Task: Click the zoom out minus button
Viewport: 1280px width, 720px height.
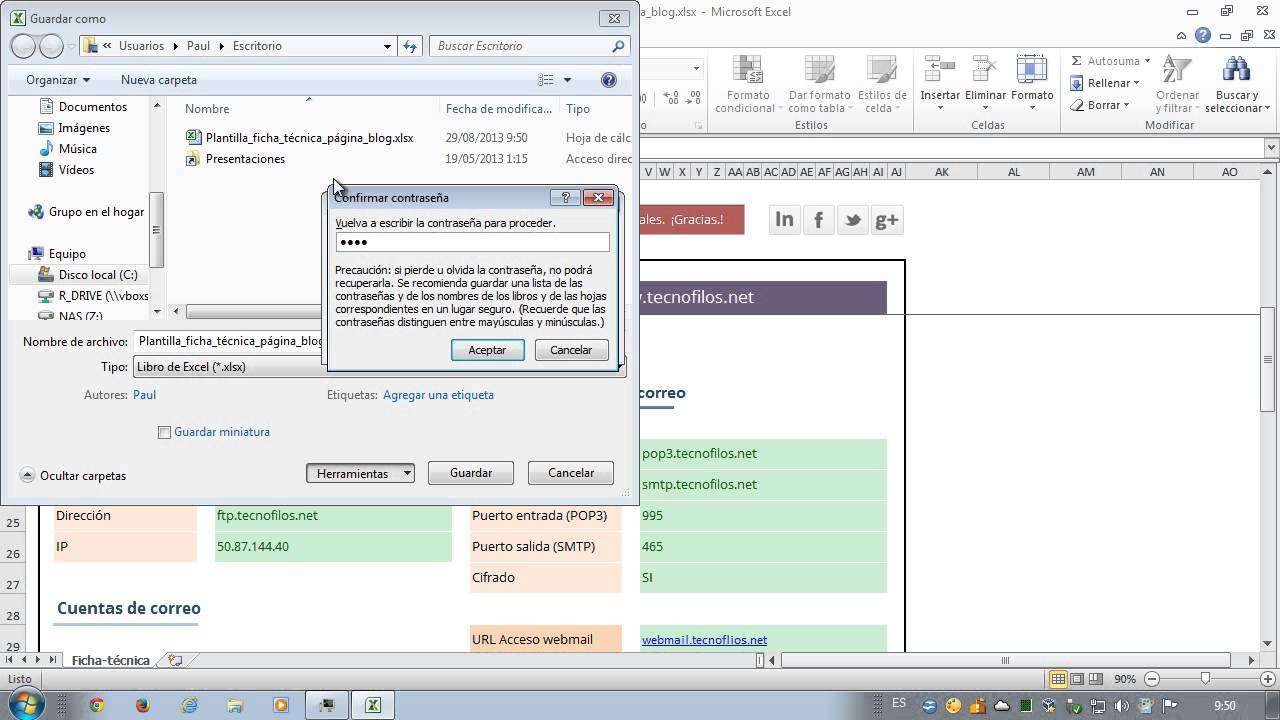Action: 1150,679
